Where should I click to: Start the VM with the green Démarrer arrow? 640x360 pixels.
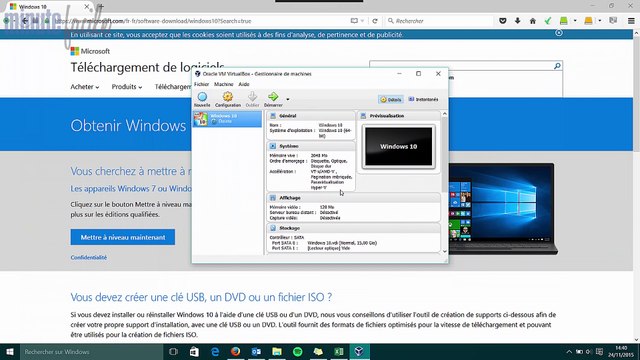click(273, 97)
